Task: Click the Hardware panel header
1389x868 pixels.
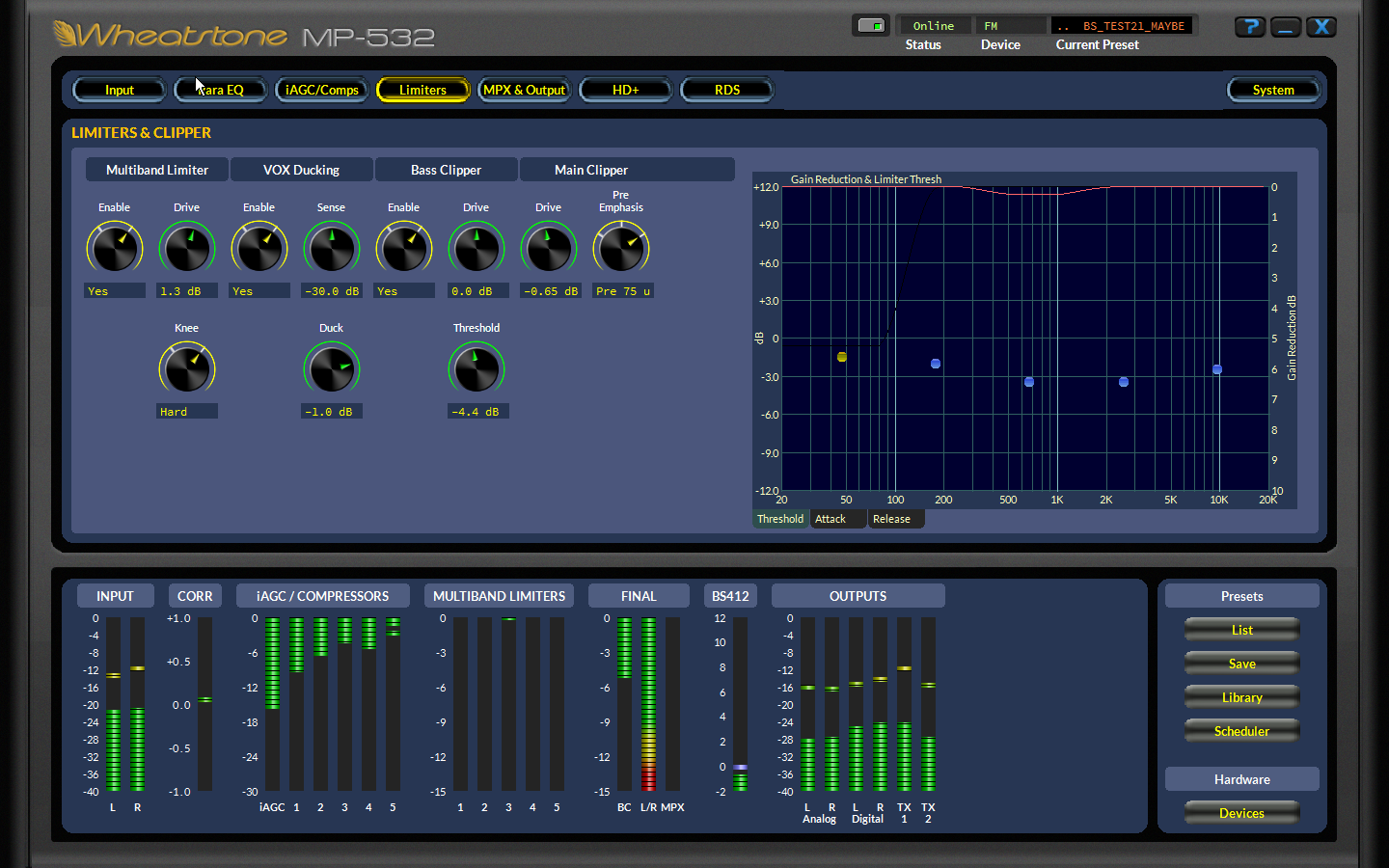Action: coord(1242,779)
